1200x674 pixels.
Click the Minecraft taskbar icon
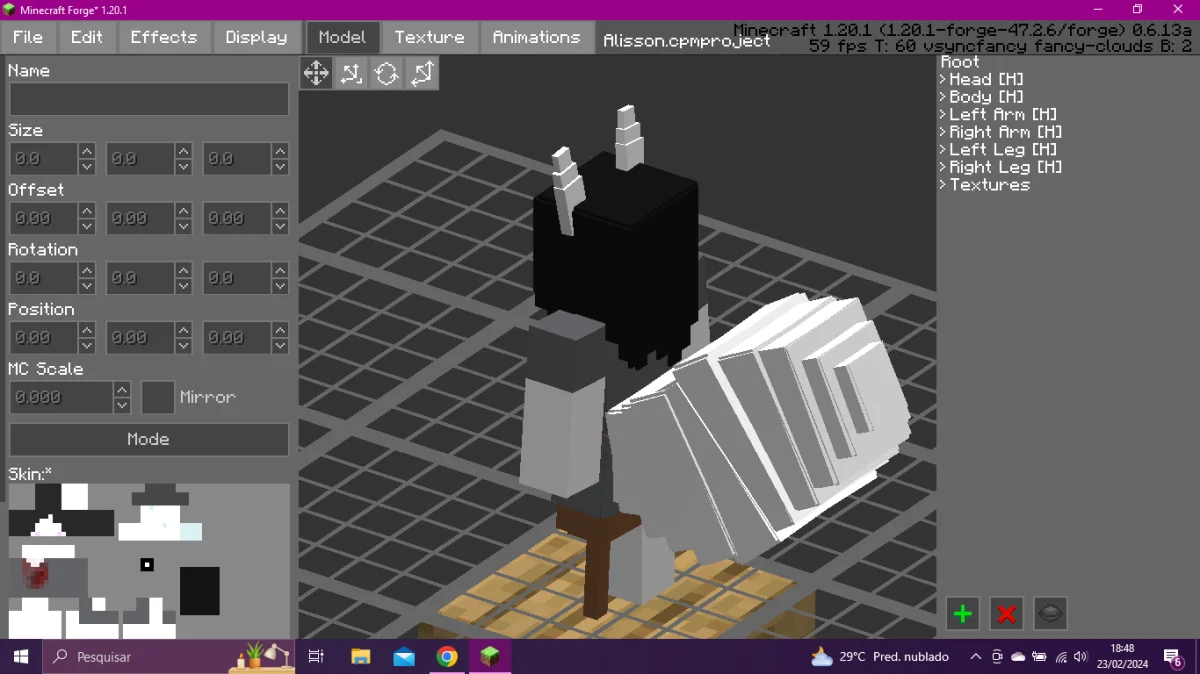(490, 657)
